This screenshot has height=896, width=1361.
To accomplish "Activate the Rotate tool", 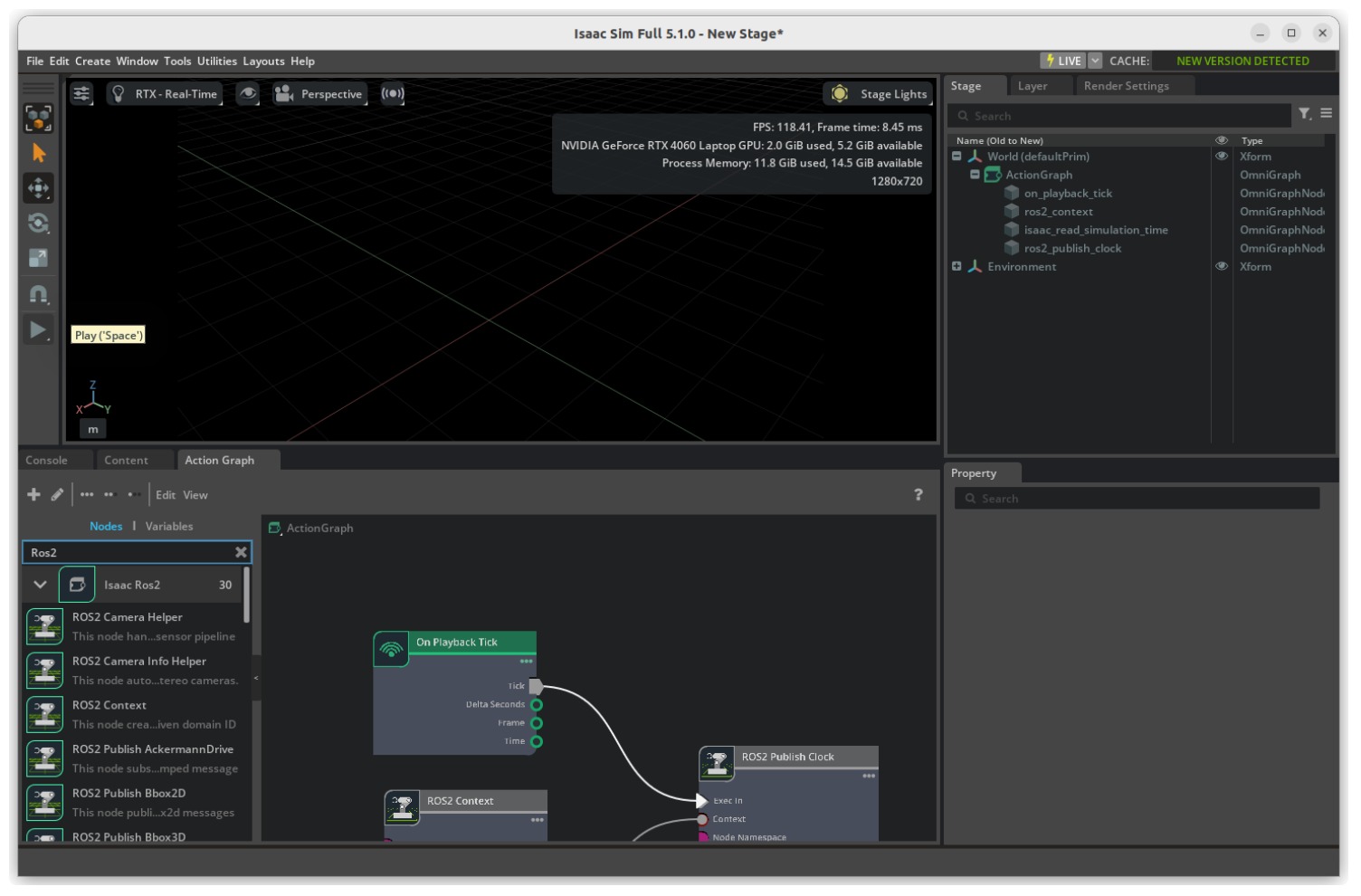I will pyautogui.click(x=38, y=224).
